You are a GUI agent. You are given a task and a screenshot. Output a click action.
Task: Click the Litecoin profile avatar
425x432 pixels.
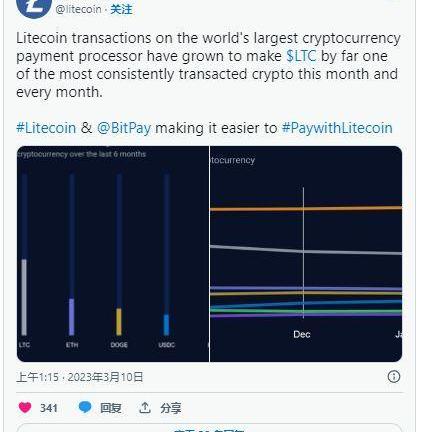(34, 7)
